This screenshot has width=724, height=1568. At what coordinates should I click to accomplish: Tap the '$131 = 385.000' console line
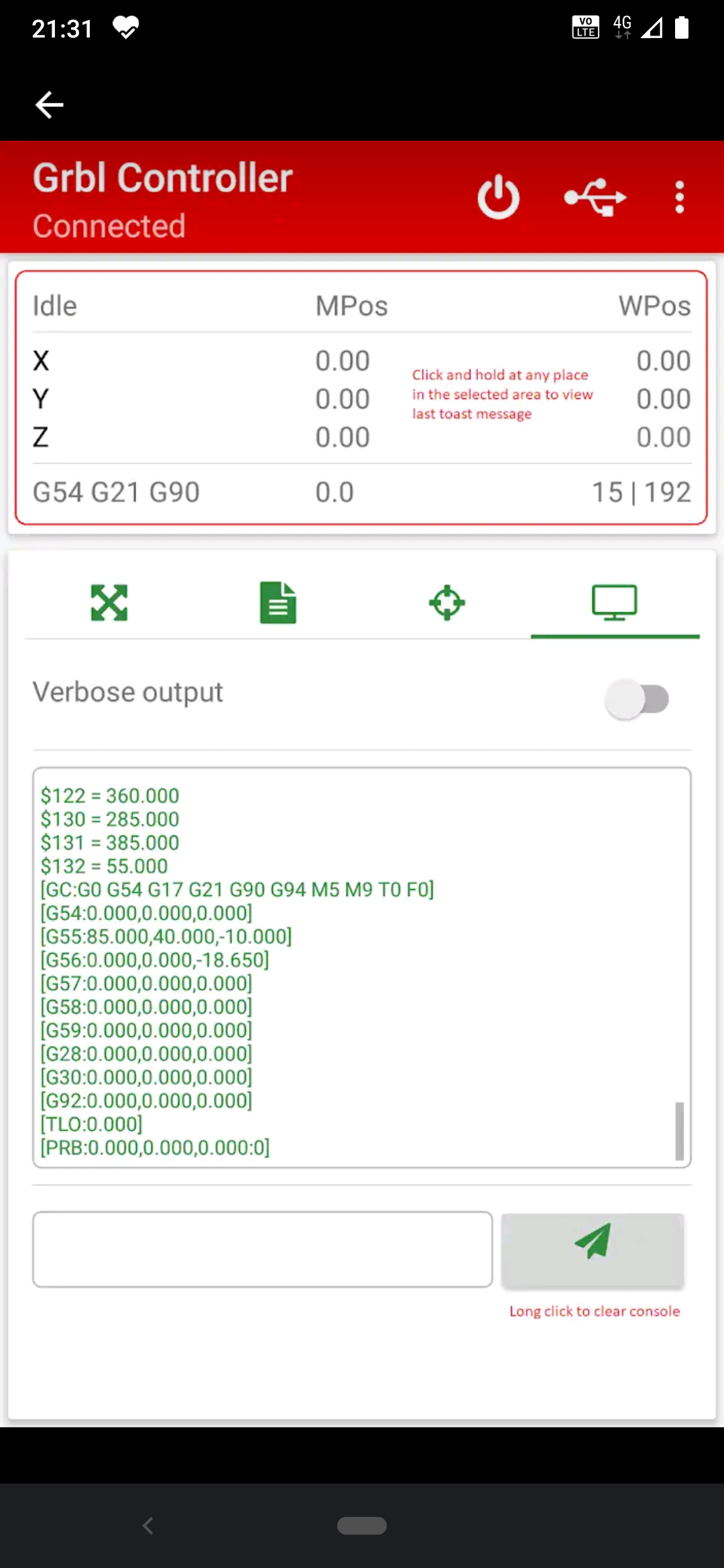click(x=110, y=842)
